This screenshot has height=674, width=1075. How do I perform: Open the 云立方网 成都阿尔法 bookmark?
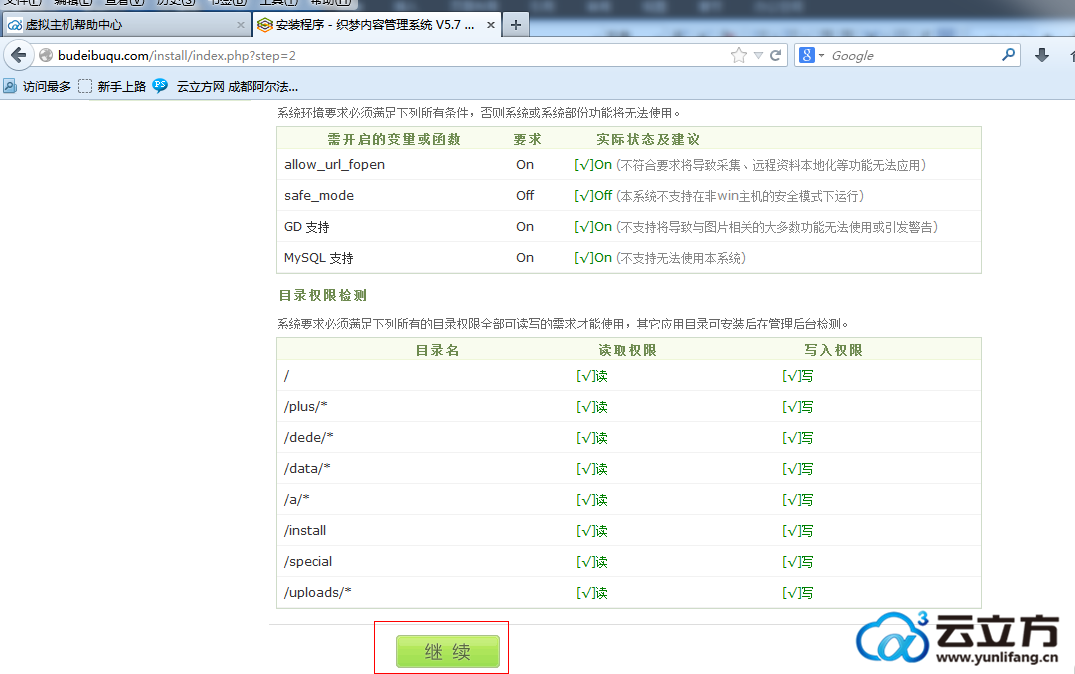(x=226, y=86)
